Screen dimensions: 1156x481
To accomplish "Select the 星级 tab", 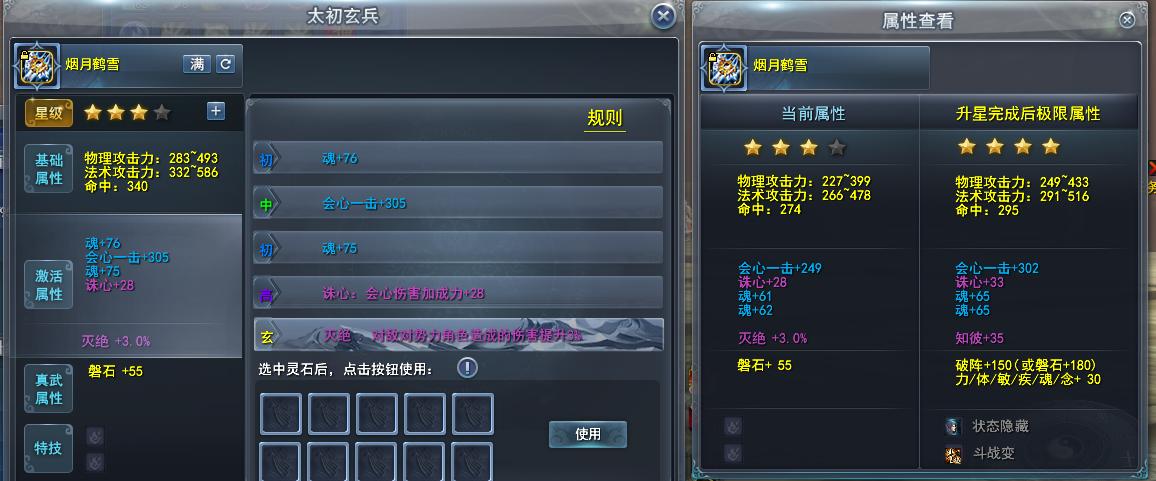I will [49, 113].
